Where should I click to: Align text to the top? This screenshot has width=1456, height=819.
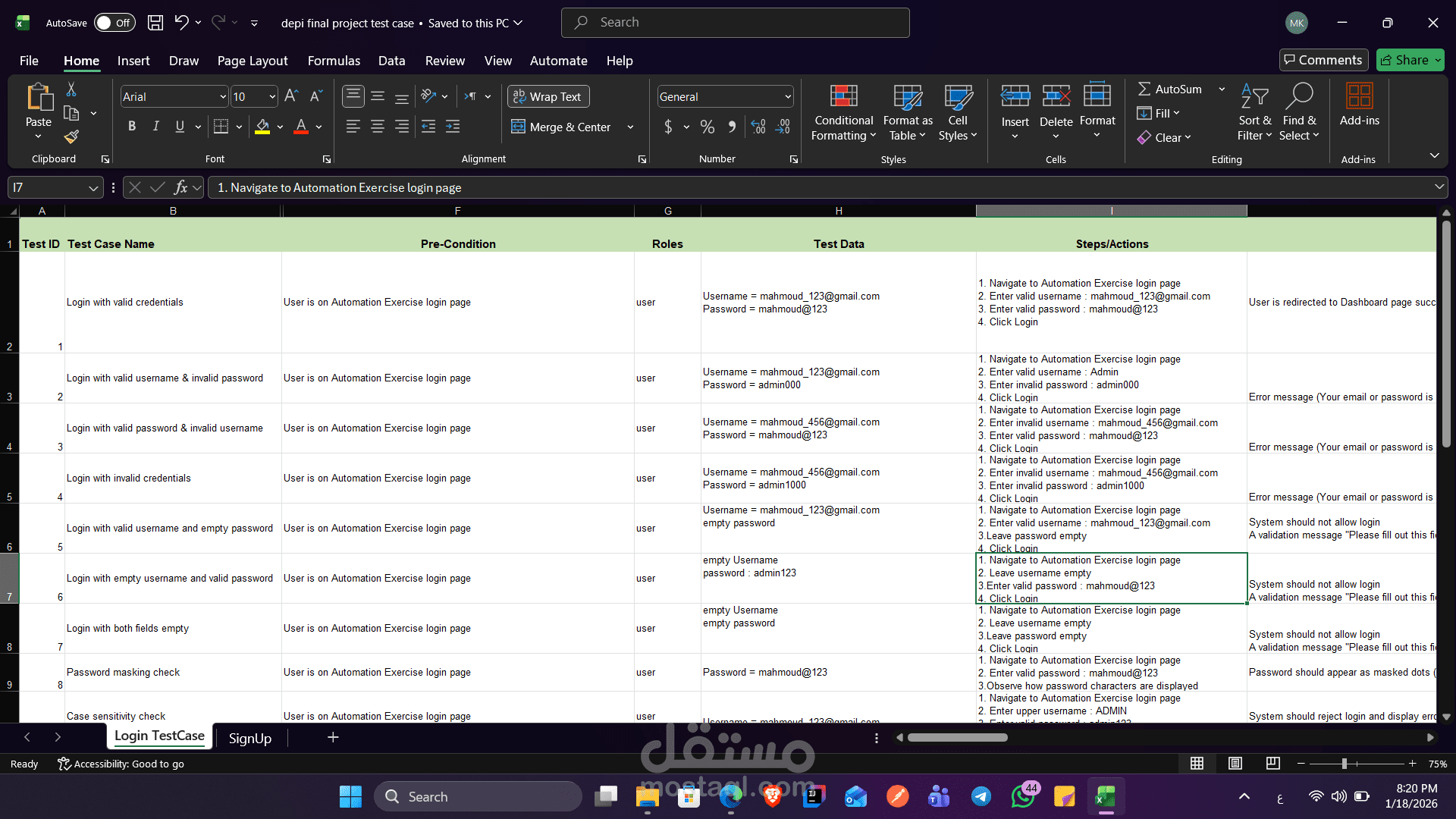coord(353,96)
